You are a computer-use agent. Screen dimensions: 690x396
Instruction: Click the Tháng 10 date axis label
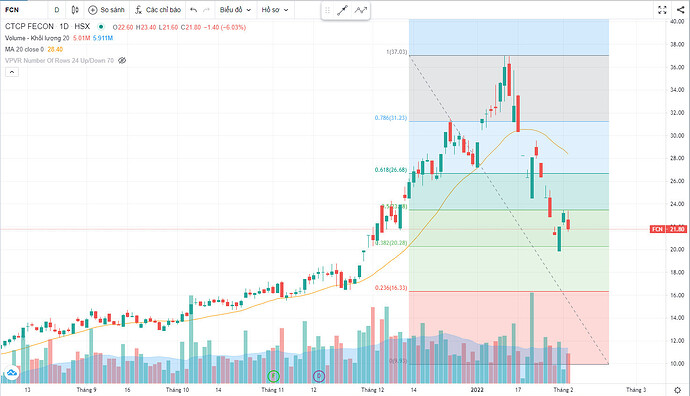(x=177, y=390)
